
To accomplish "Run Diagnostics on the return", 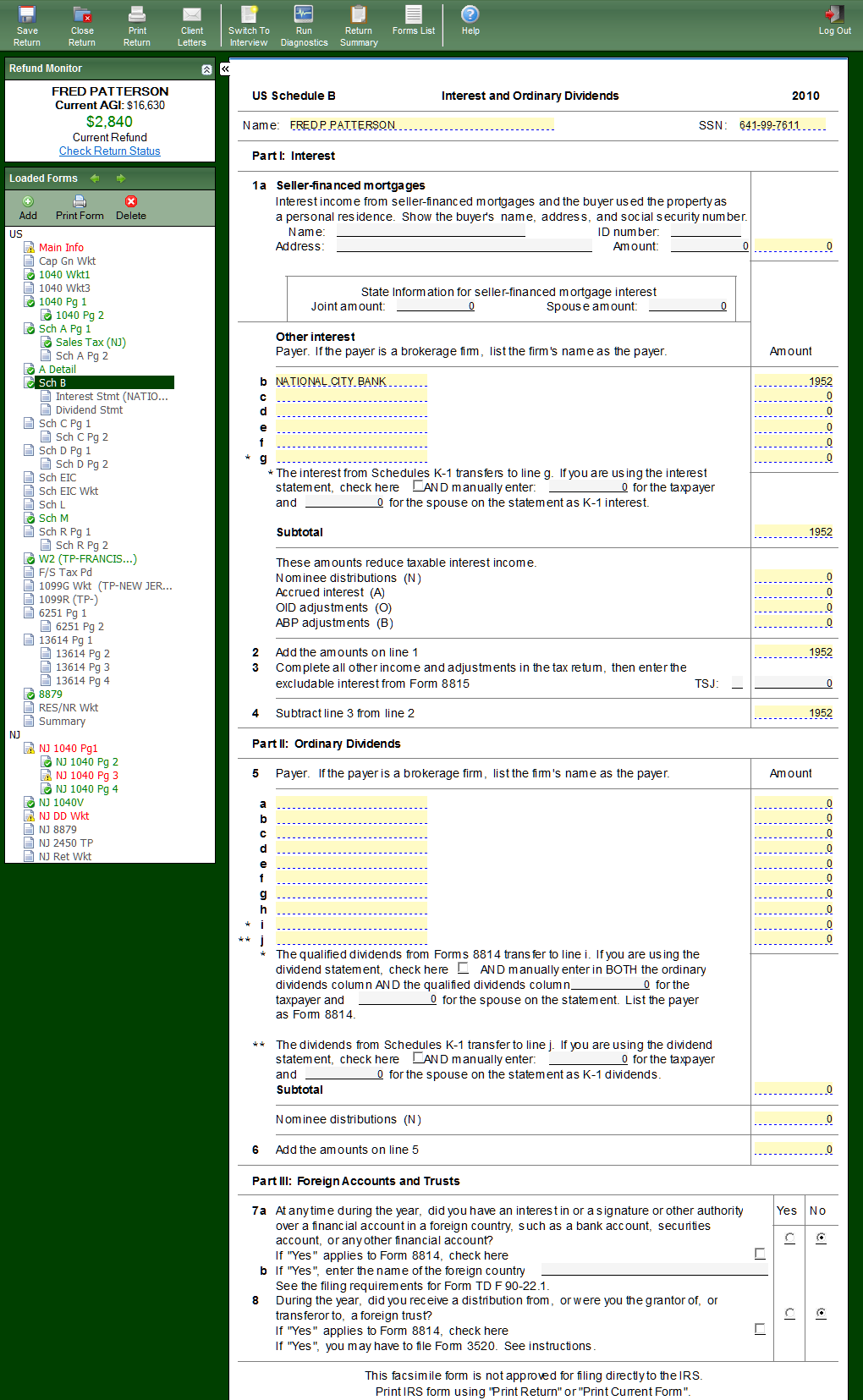I will 304,25.
